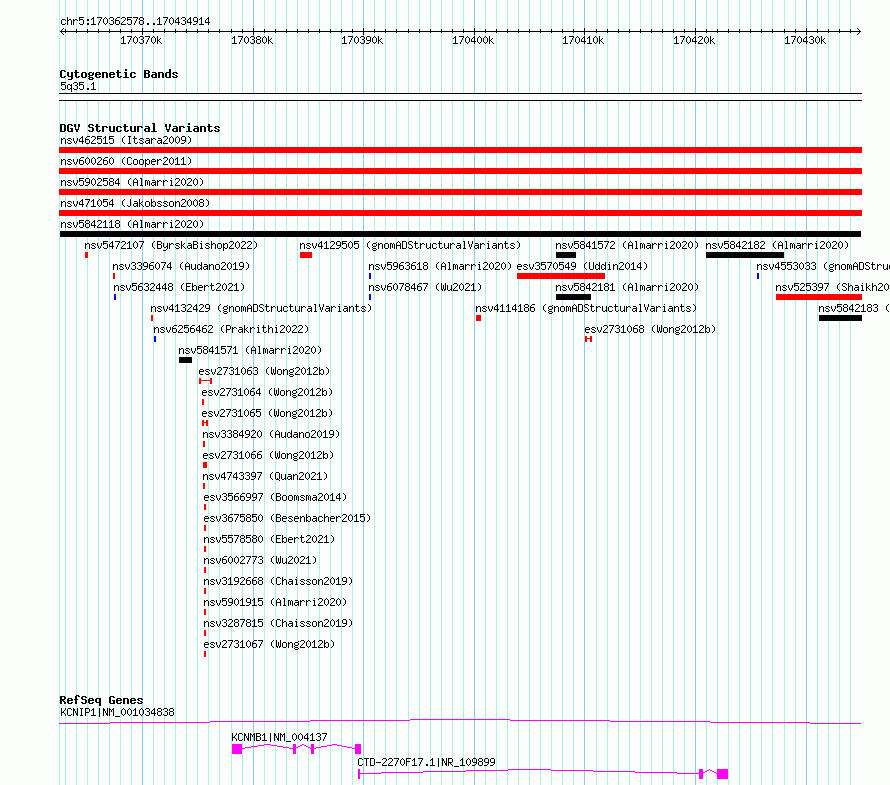Click nsv4132429 gnomAD variant label
This screenshot has width=890, height=785.
pos(261,308)
